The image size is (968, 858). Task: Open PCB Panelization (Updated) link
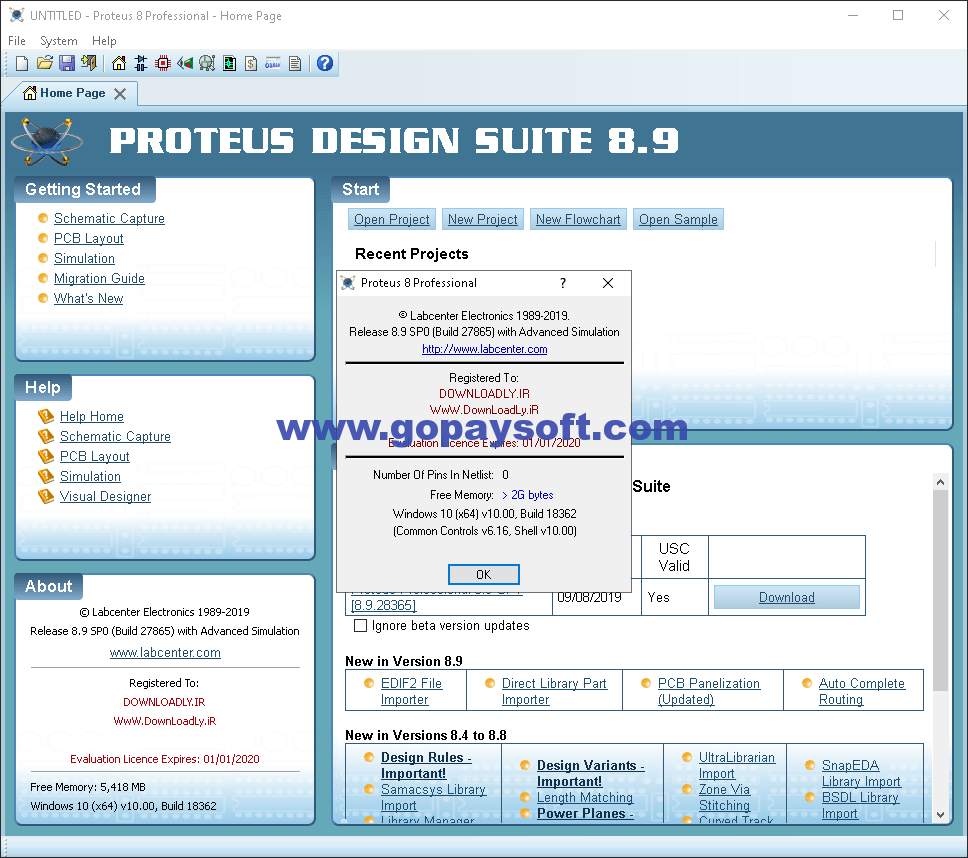(709, 691)
